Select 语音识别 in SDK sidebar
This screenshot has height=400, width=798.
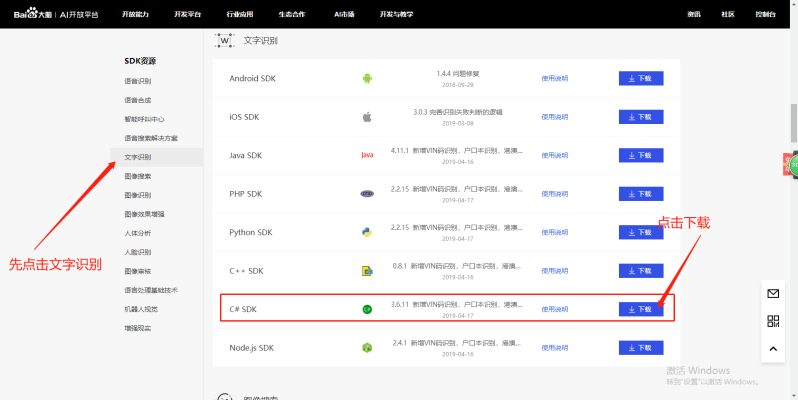pos(137,81)
